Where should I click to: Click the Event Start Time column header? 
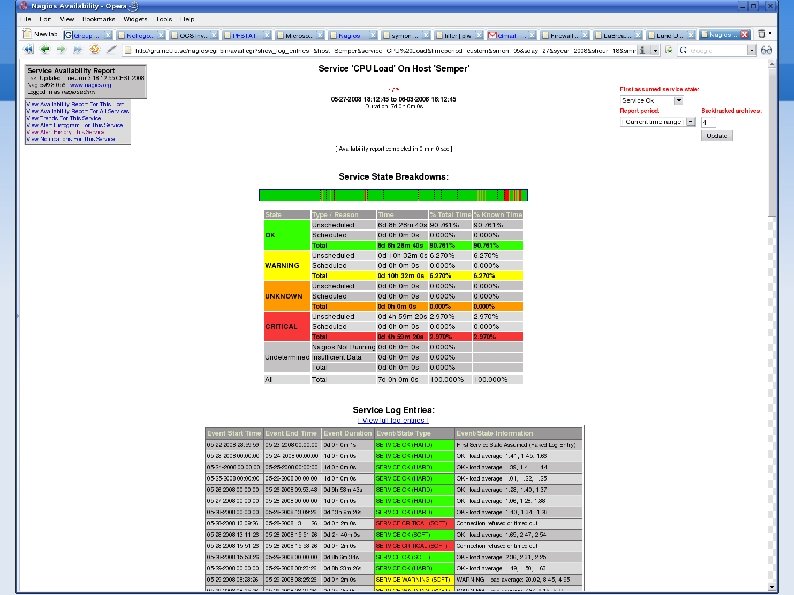click(234, 433)
